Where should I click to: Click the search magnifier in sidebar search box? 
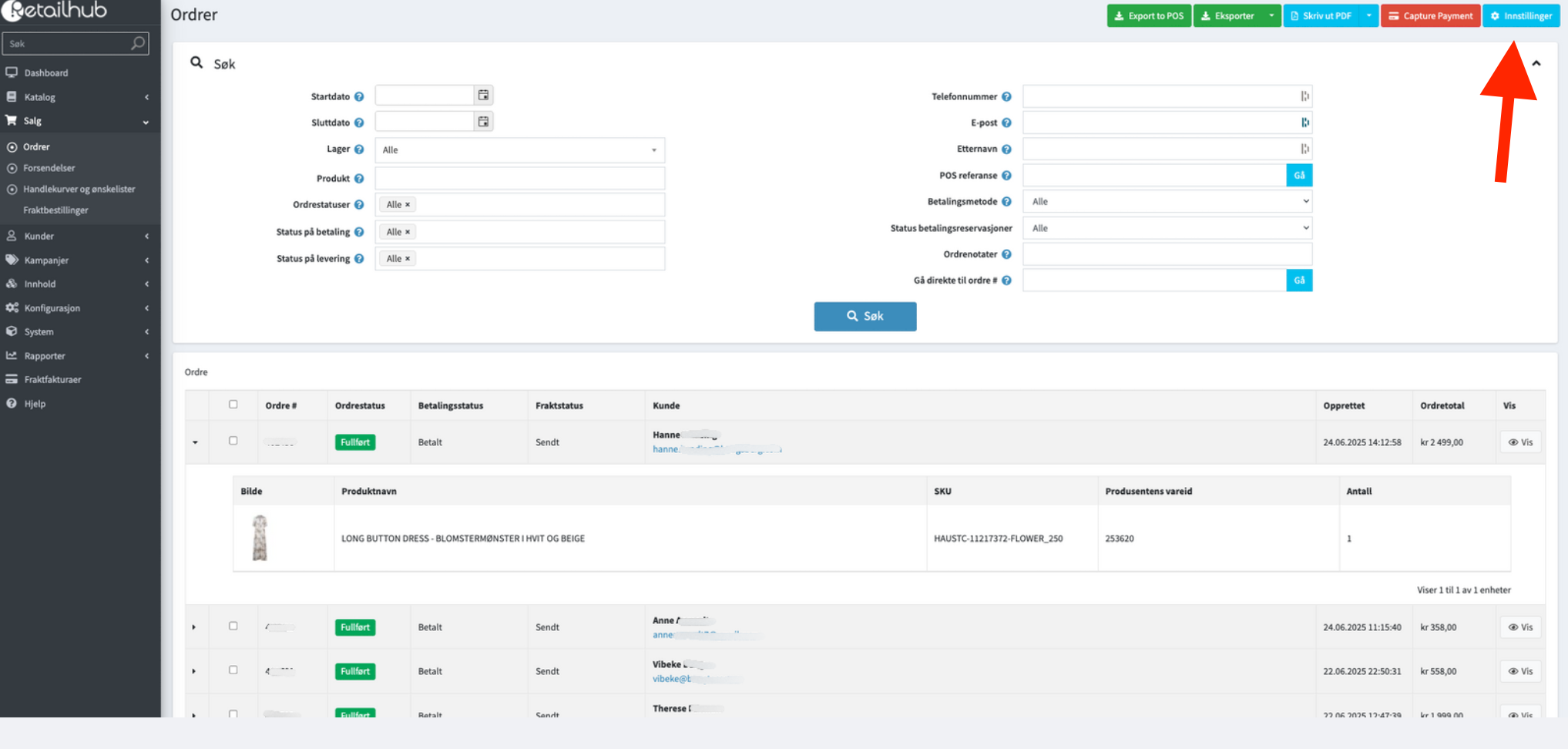click(x=138, y=44)
